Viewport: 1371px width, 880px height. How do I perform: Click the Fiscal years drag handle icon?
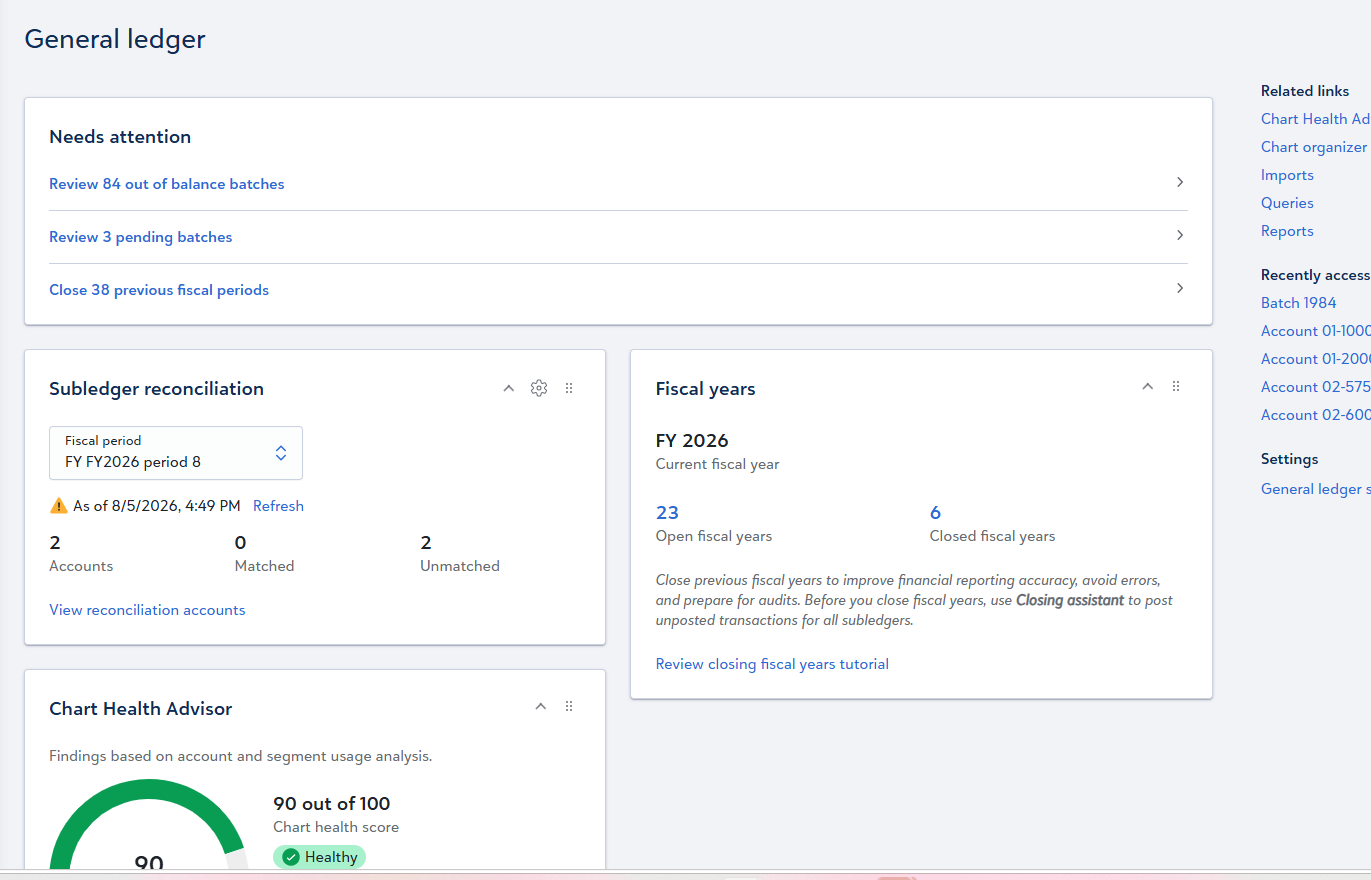pos(1176,386)
